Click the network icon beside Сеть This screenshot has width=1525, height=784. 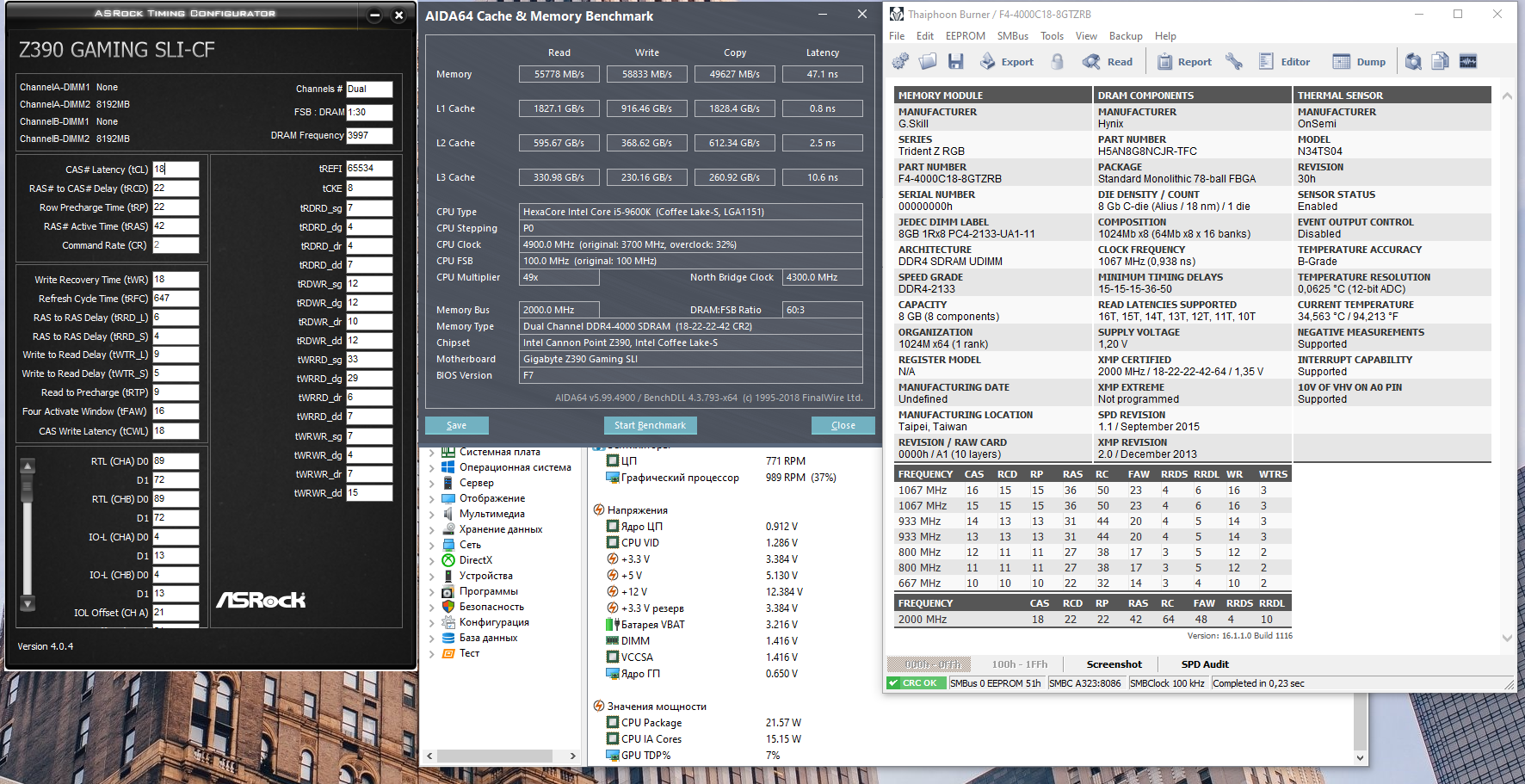click(448, 545)
